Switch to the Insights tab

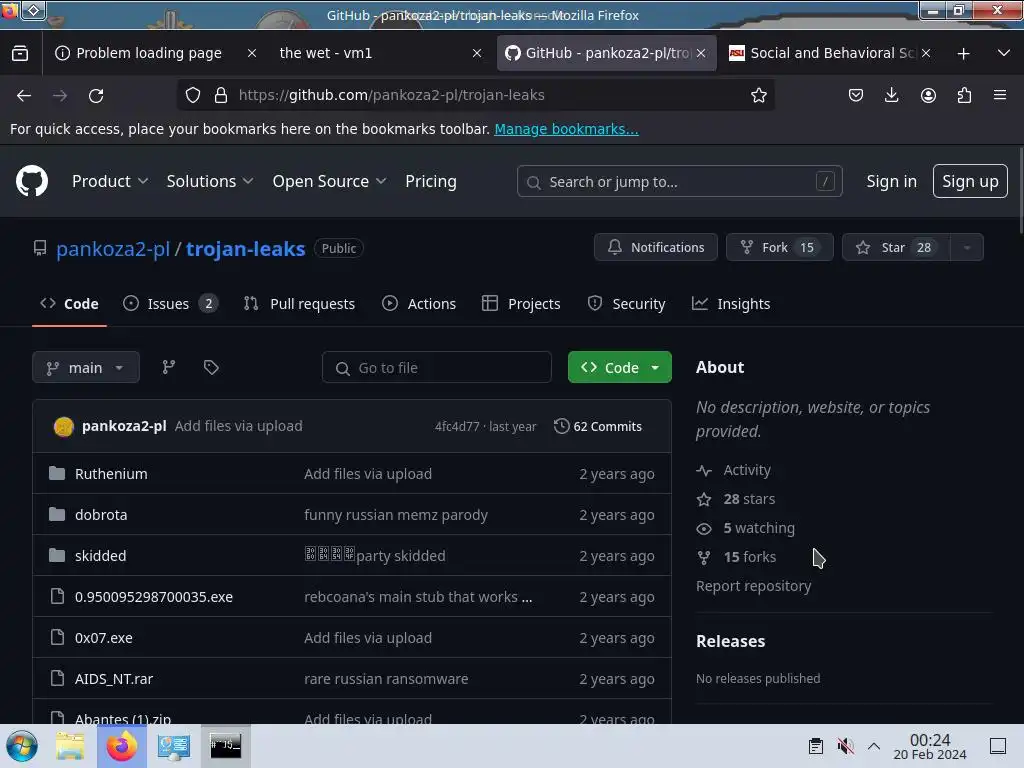tap(731, 304)
